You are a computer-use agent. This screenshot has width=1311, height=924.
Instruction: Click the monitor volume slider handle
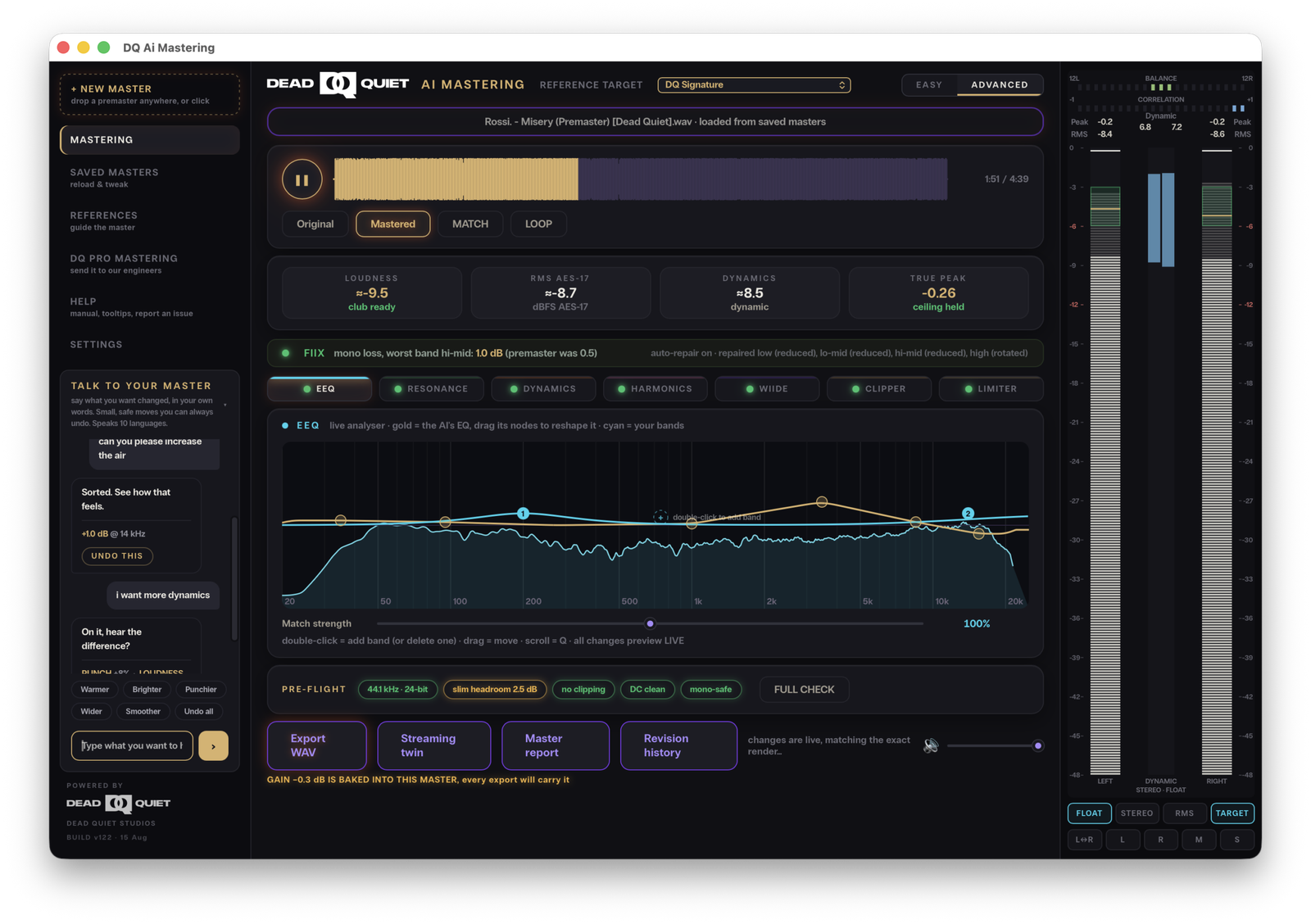tap(1038, 745)
